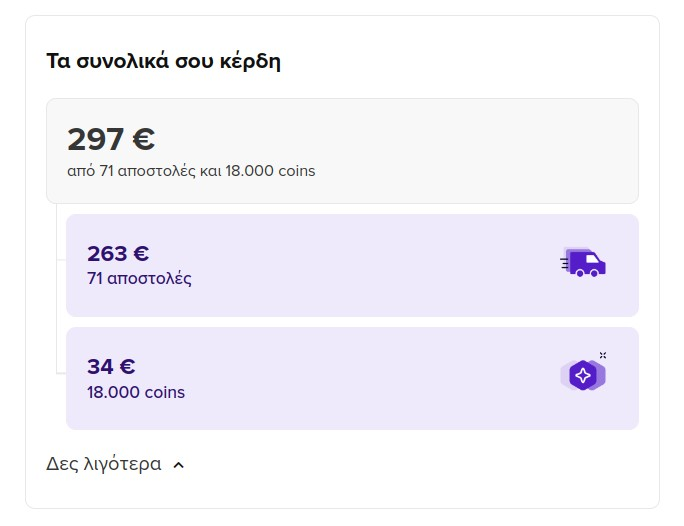Click the "από 71 αποστολές και 18.000 coins" subtitle
The width and height of the screenshot is (684, 526).
click(x=191, y=171)
